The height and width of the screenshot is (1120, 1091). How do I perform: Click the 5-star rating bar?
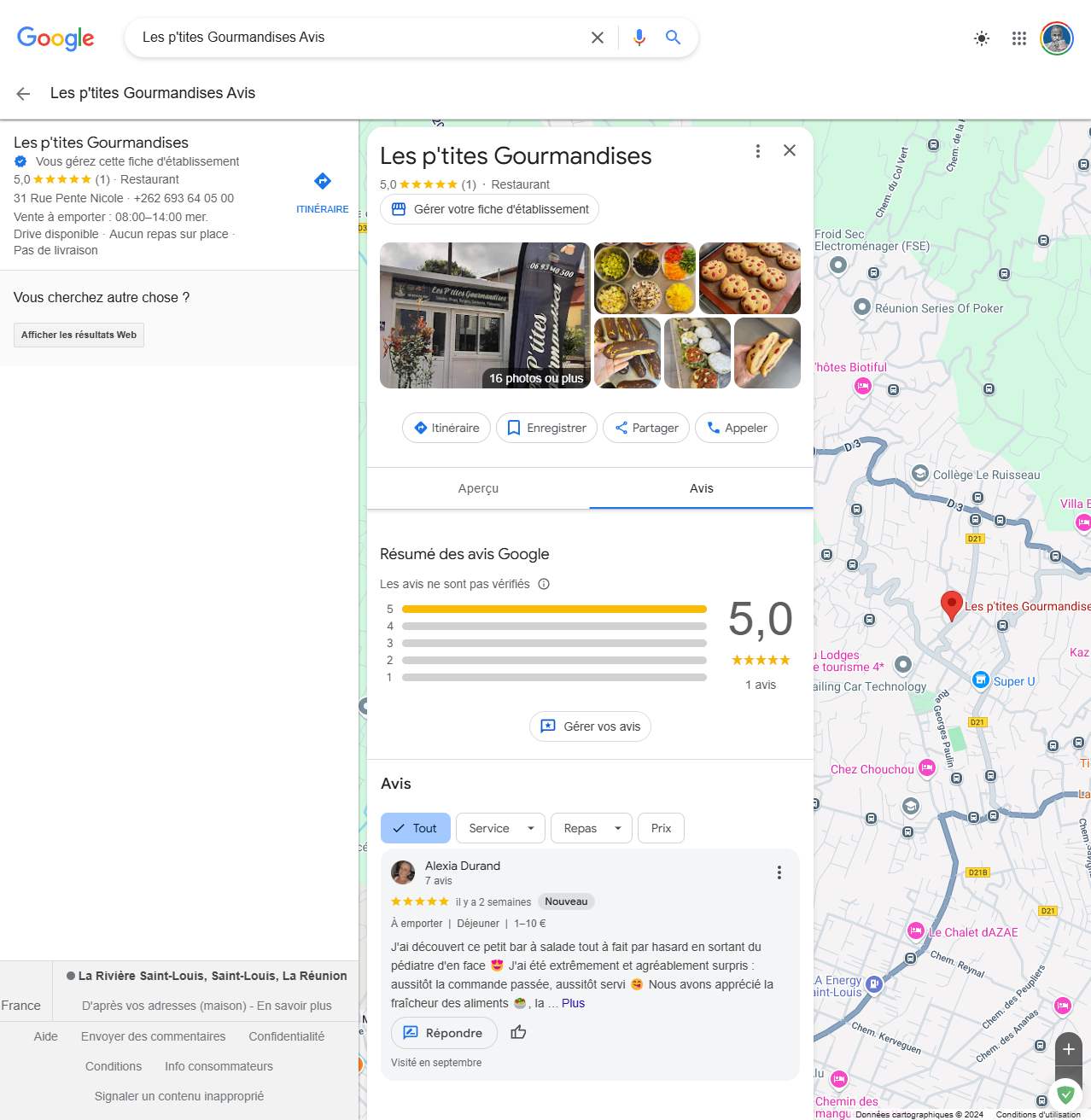click(554, 609)
